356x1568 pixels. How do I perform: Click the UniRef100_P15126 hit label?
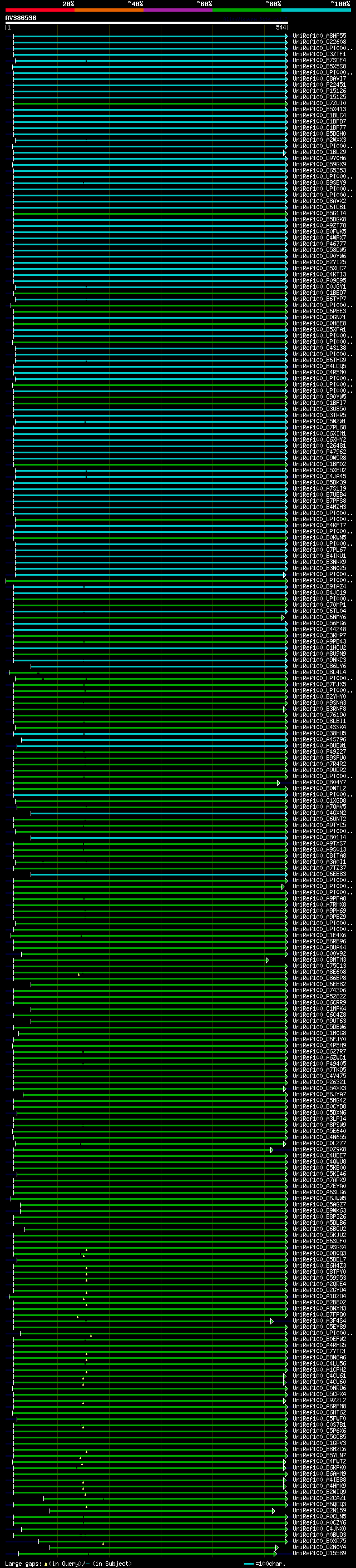319,91
